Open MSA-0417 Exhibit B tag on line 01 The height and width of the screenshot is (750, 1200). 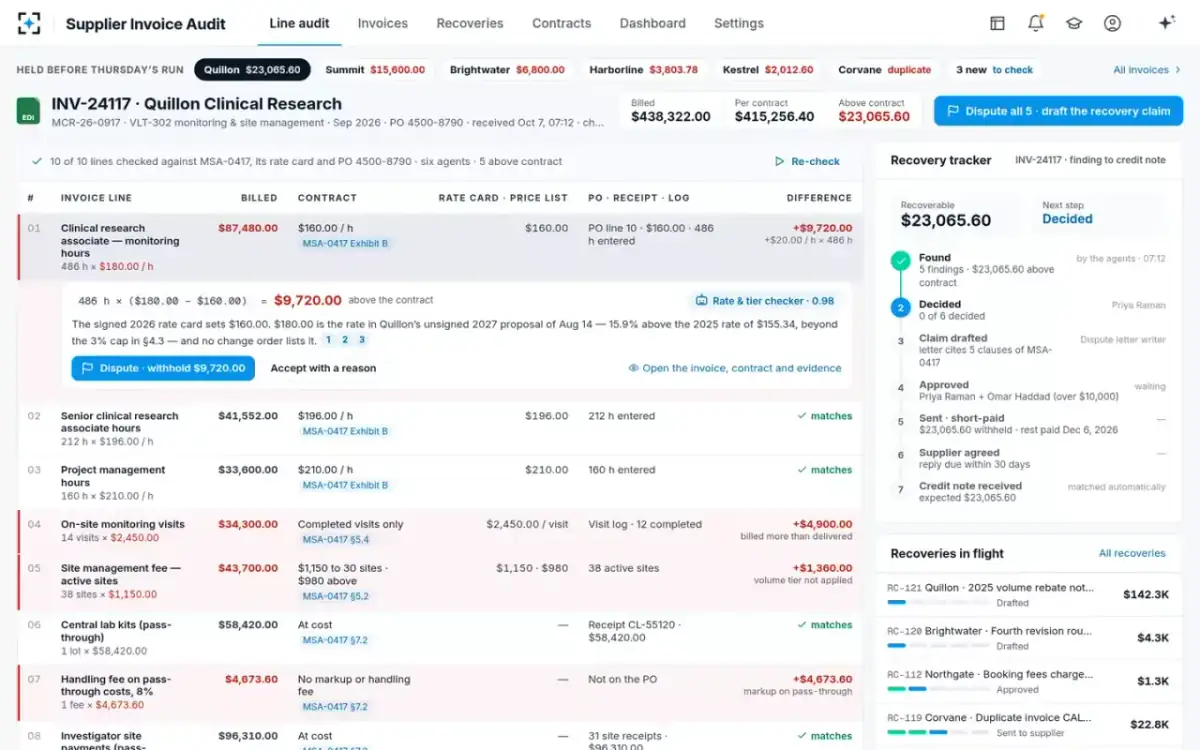[345, 243]
